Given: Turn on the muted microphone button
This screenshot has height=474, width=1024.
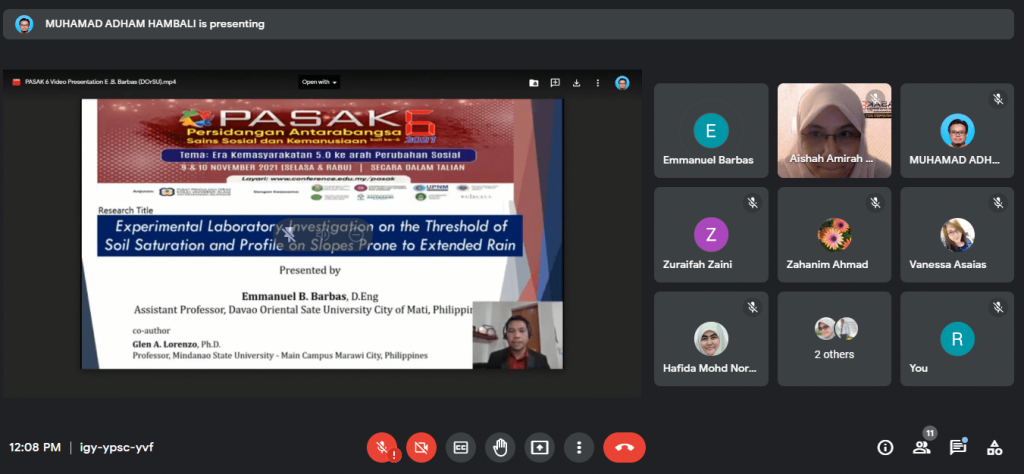Looking at the screenshot, I should pyautogui.click(x=382, y=447).
